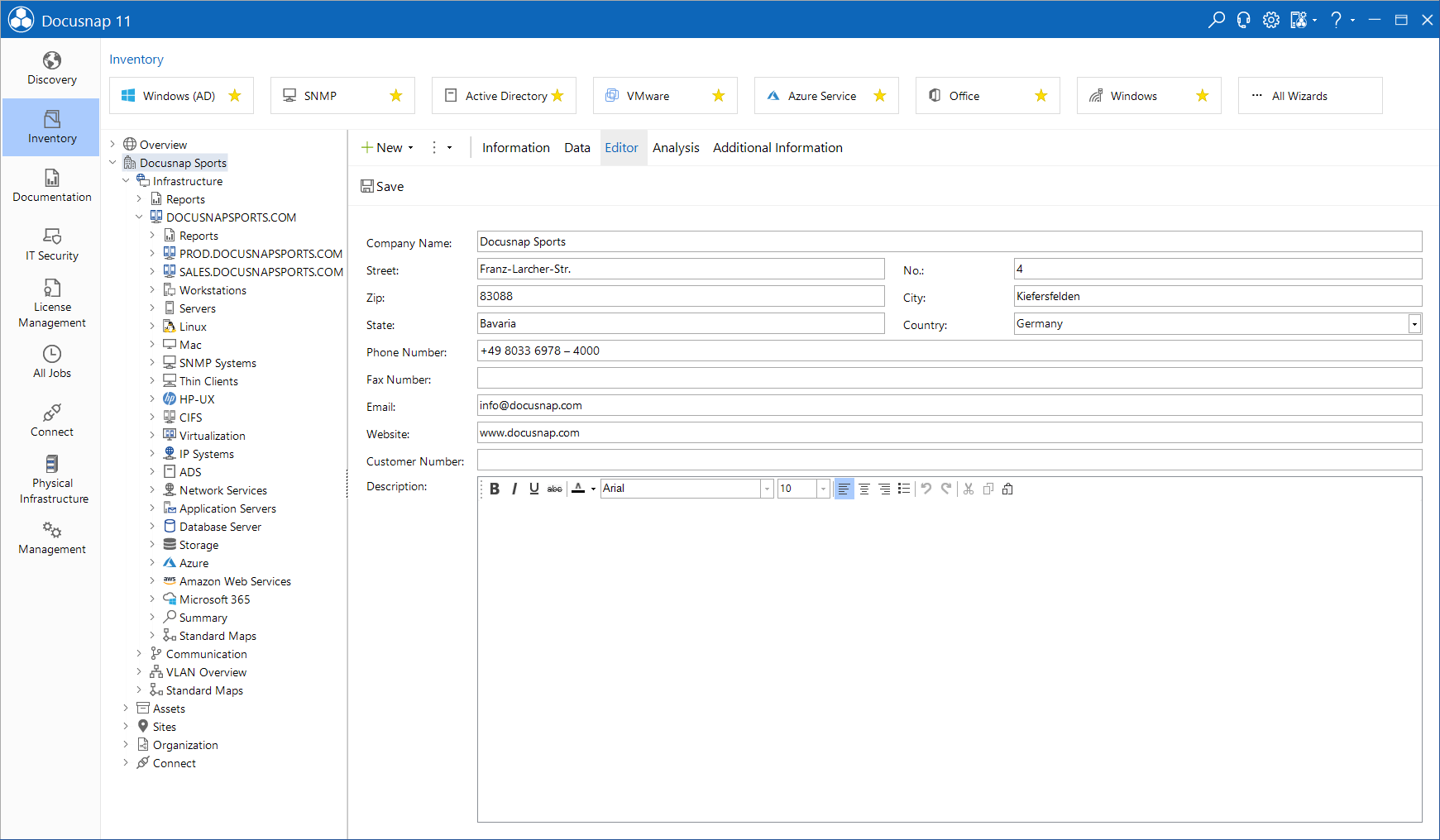1440x840 pixels.
Task: Cut selected text in description editor
Action: click(969, 489)
